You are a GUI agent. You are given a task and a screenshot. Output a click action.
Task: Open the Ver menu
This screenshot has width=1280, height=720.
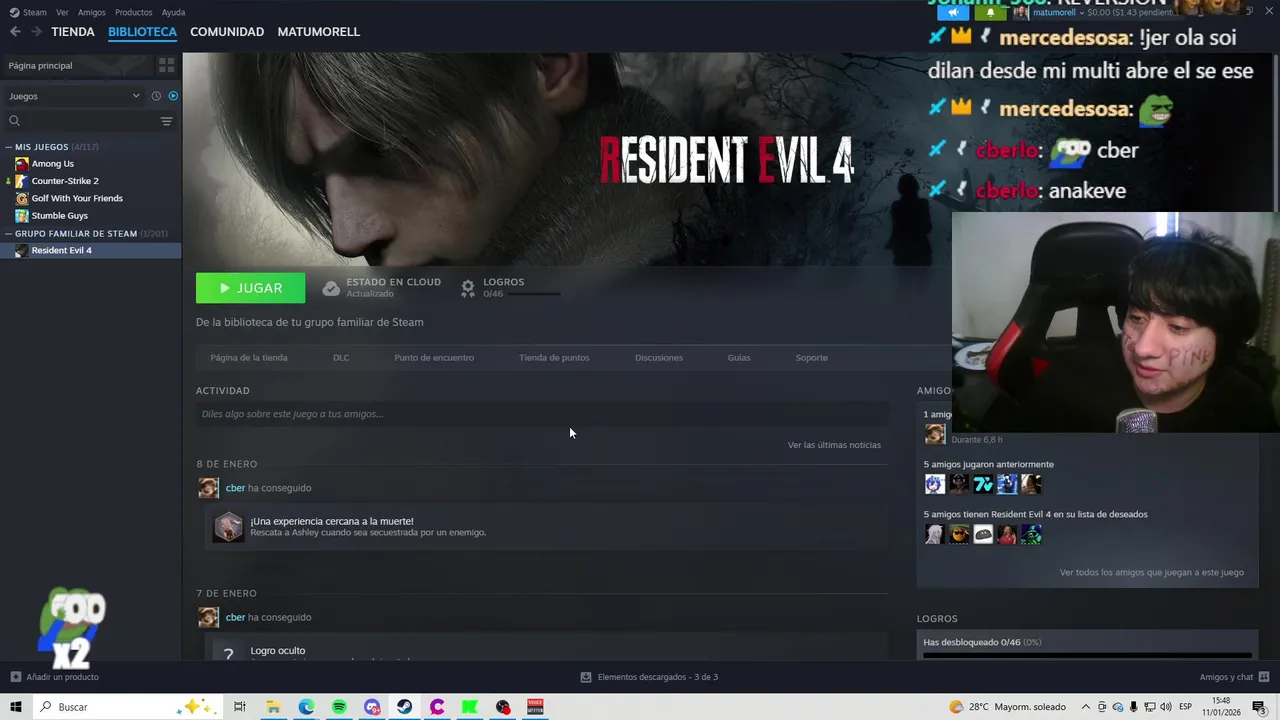(x=62, y=12)
